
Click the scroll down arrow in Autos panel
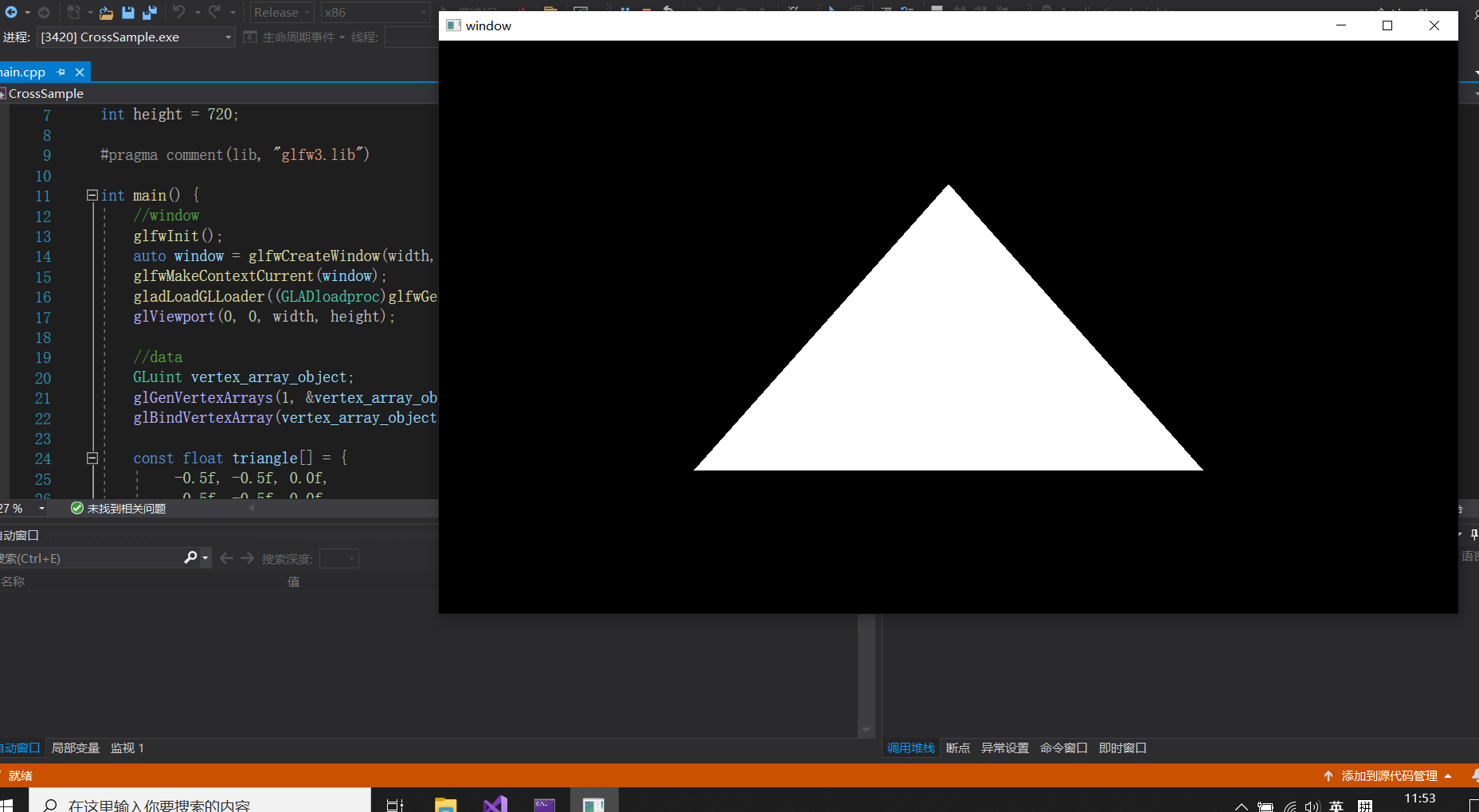(866, 730)
